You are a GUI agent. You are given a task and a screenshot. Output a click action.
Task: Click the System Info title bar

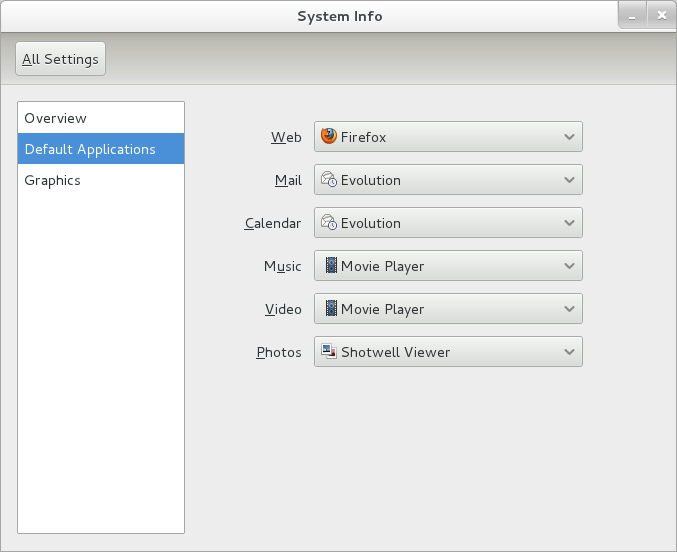(x=339, y=16)
